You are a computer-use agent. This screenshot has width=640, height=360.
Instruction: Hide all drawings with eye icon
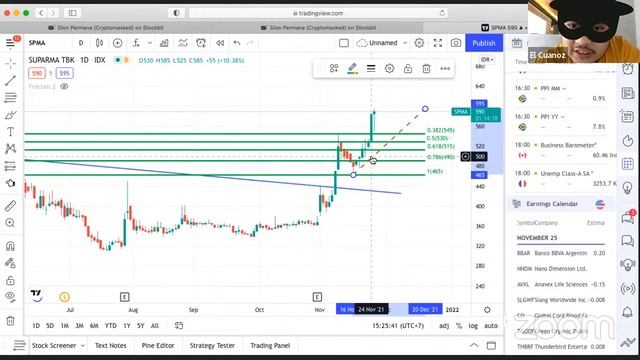pyautogui.click(x=11, y=297)
